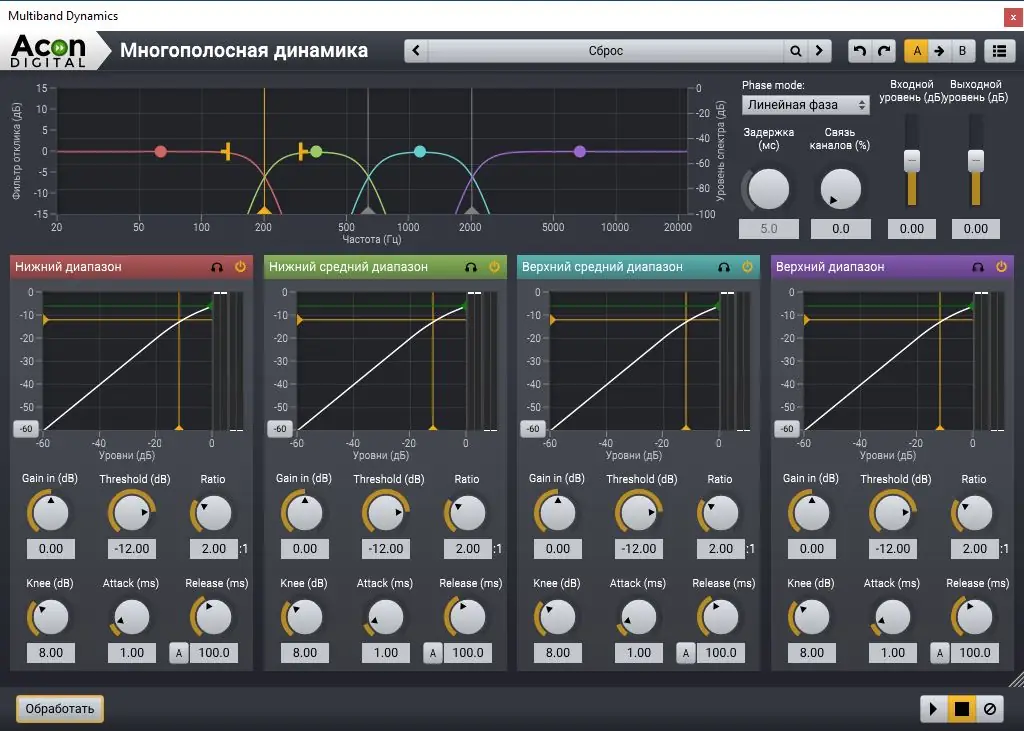Viewport: 1024px width, 731px height.
Task: Click Release knob in Верхний средний диапазон
Action: [x=720, y=617]
